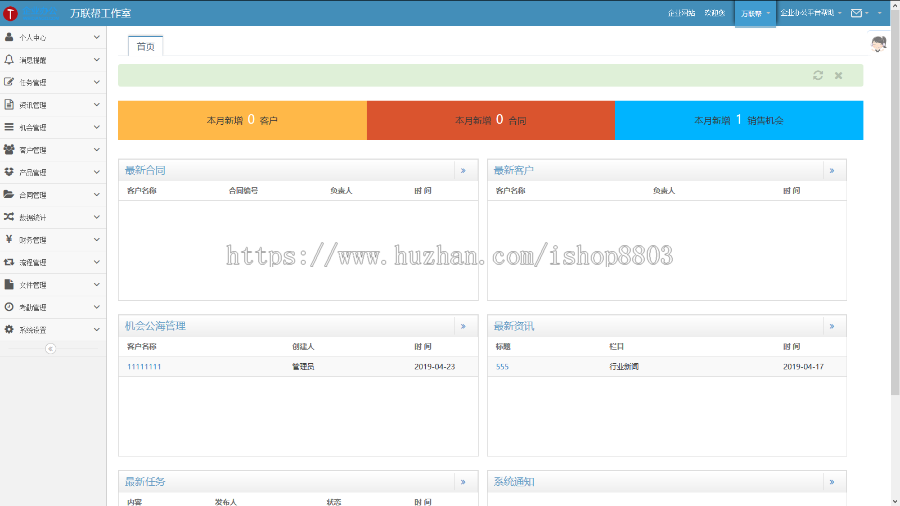The width and height of the screenshot is (900, 506).
Task: Expand 考勤管理 with its chevron
Action: tap(96, 307)
